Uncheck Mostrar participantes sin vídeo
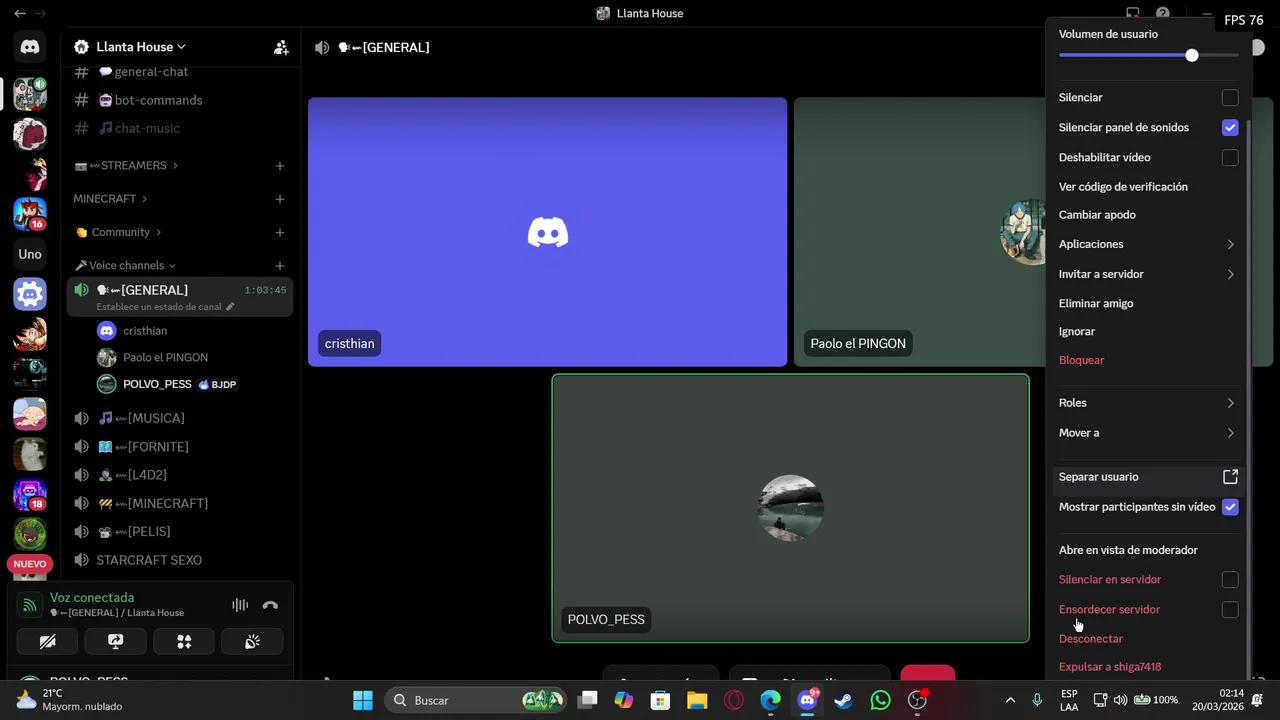This screenshot has height=720, width=1280. click(1230, 507)
